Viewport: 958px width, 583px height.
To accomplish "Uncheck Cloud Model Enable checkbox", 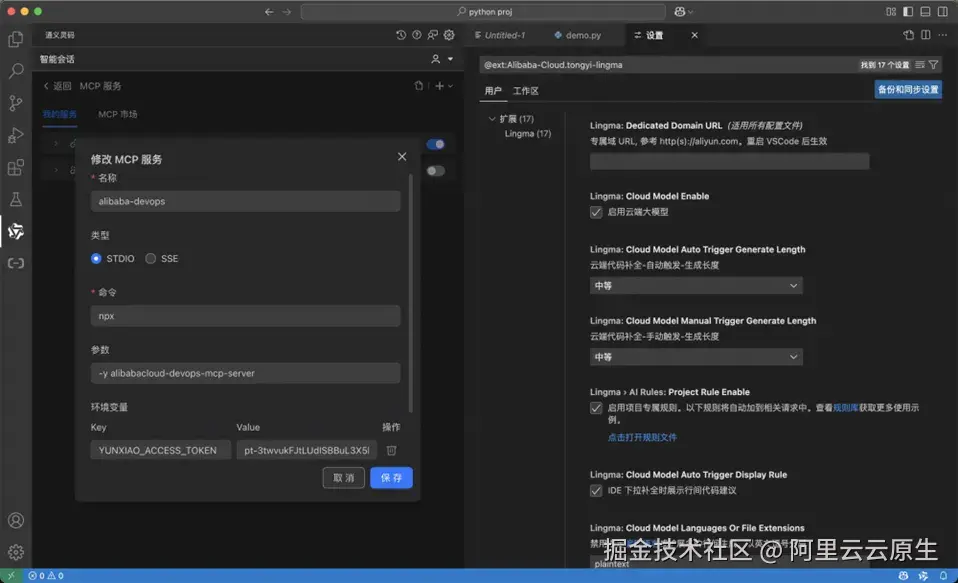I will (596, 212).
